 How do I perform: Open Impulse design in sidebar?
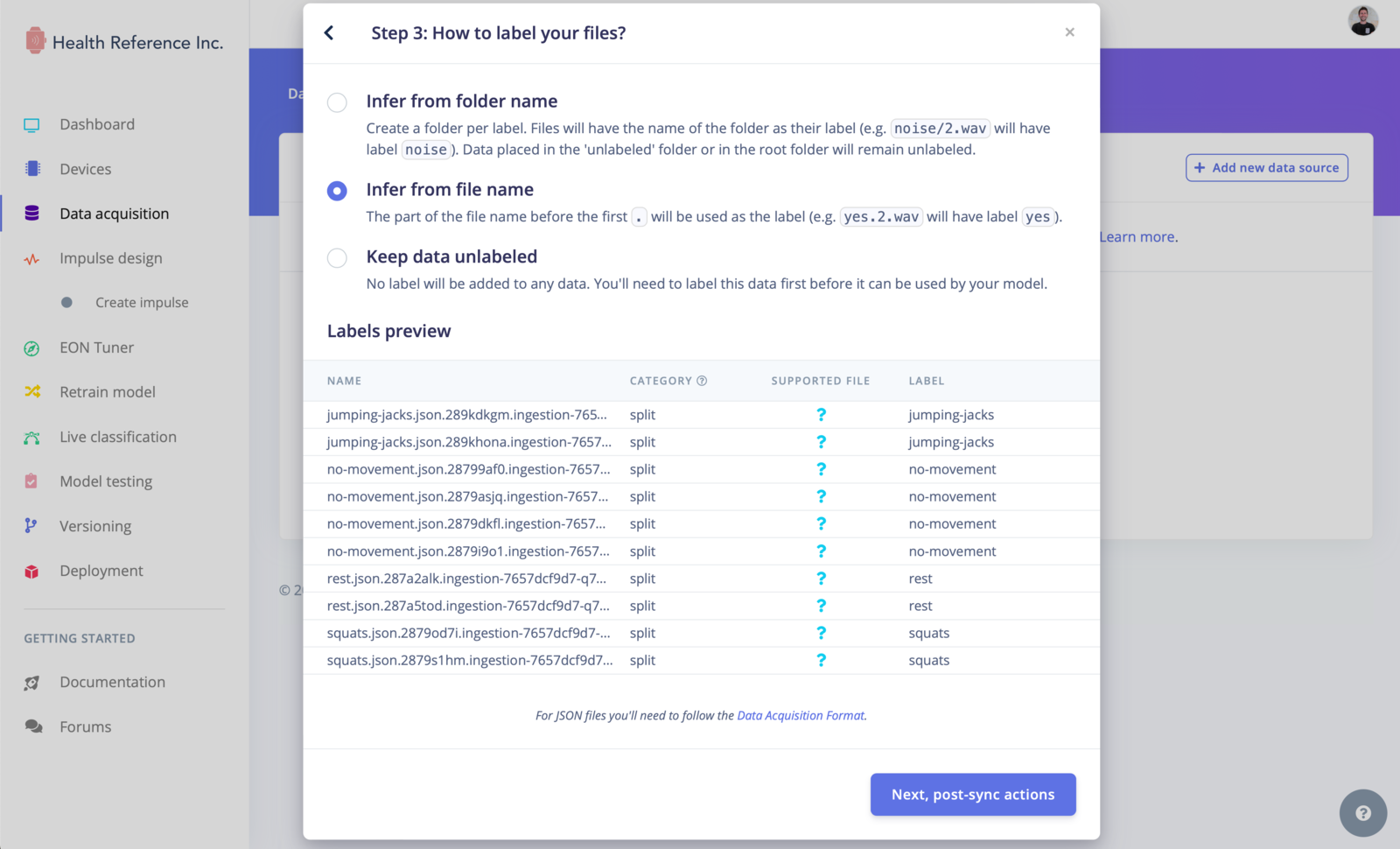tap(111, 258)
